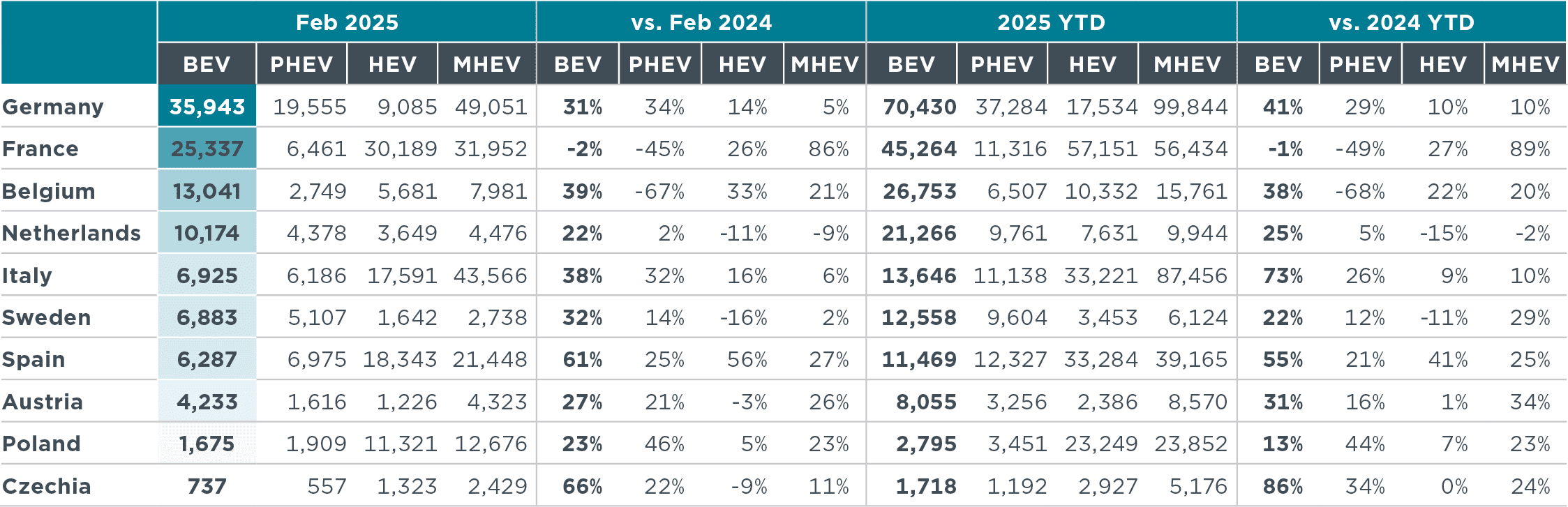Click the Czechia row label

tap(47, 486)
